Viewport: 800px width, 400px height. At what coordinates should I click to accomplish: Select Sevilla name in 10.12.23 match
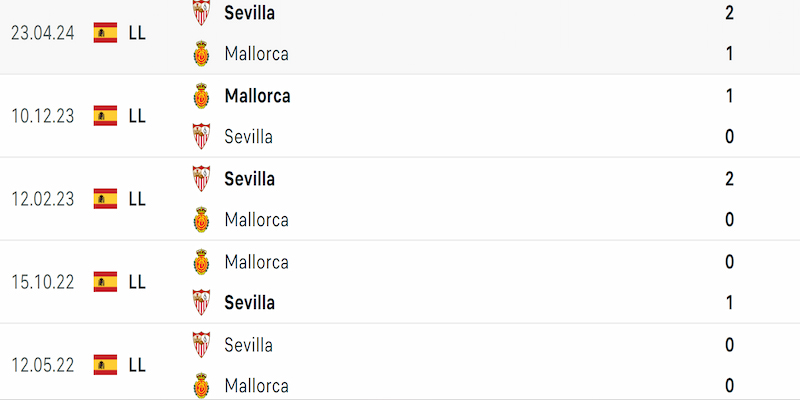(248, 137)
